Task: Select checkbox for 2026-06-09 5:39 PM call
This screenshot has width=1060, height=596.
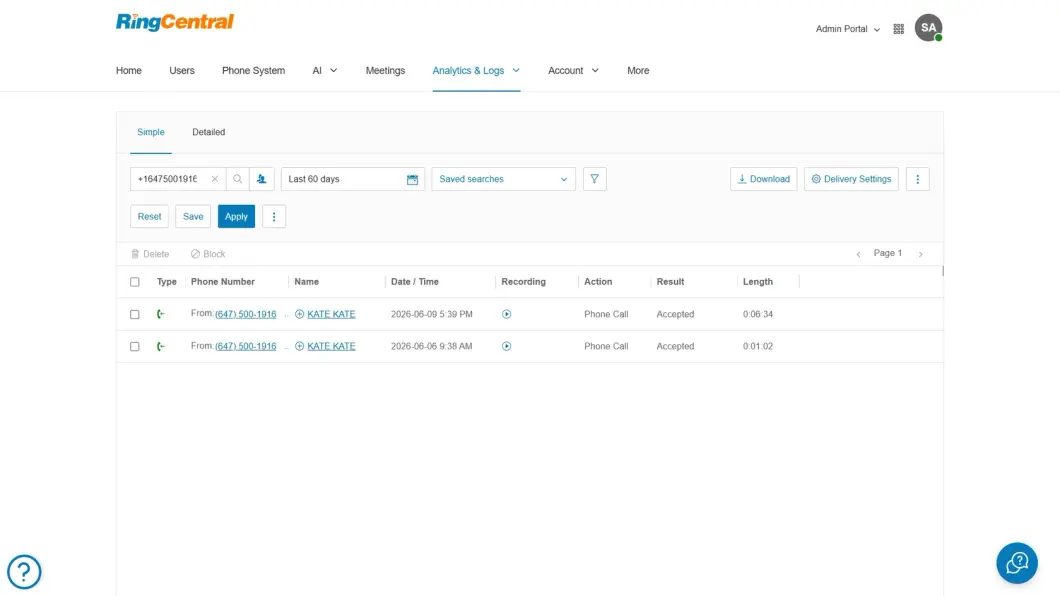Action: pos(135,314)
